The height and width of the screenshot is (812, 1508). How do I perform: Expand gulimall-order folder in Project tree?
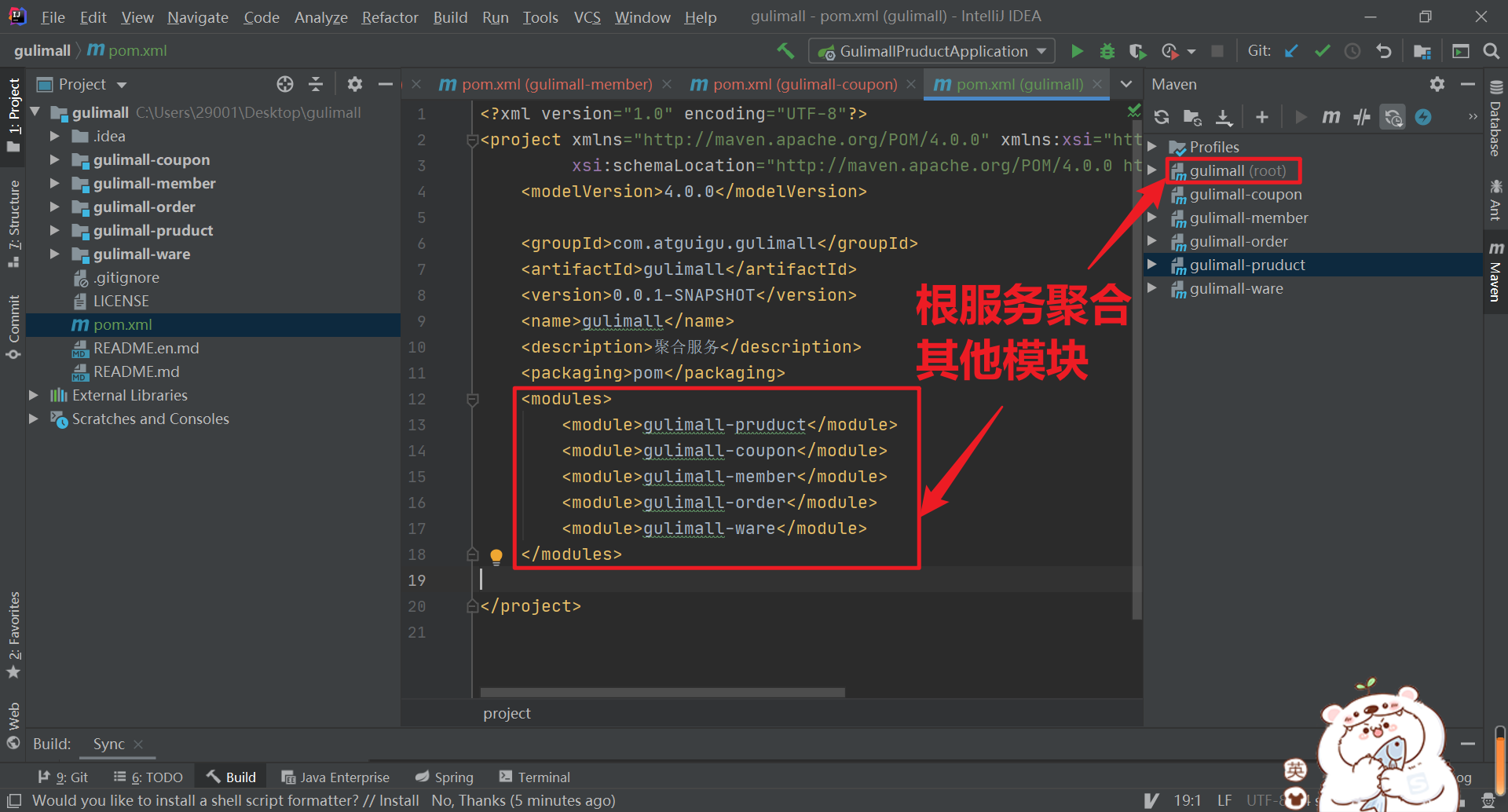pyautogui.click(x=54, y=207)
